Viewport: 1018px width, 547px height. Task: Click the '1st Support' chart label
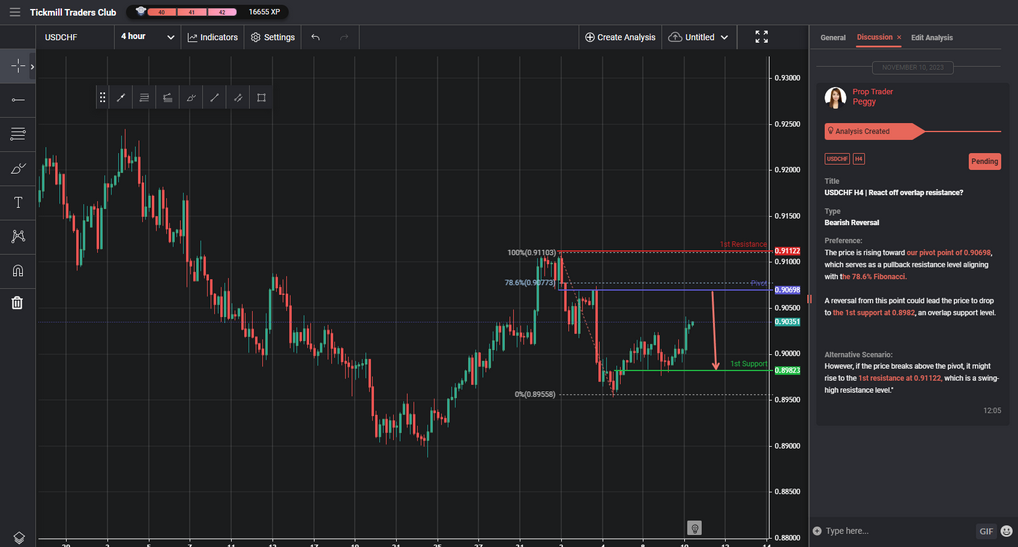[x=749, y=364]
